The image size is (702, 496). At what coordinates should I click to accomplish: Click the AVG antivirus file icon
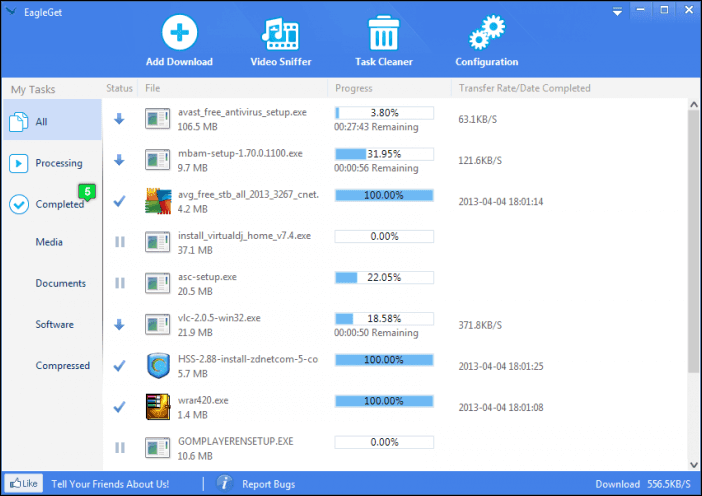(x=158, y=201)
